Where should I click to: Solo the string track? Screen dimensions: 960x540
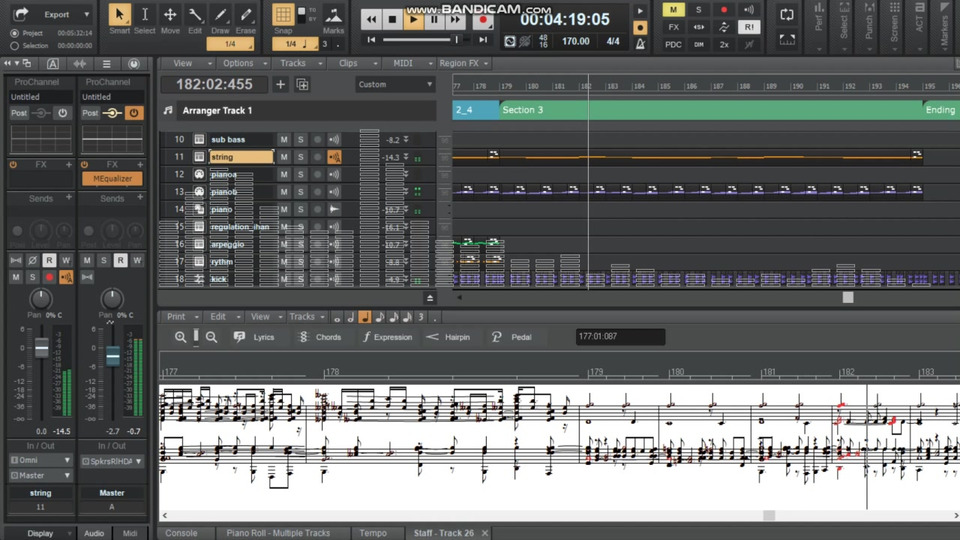click(x=300, y=157)
